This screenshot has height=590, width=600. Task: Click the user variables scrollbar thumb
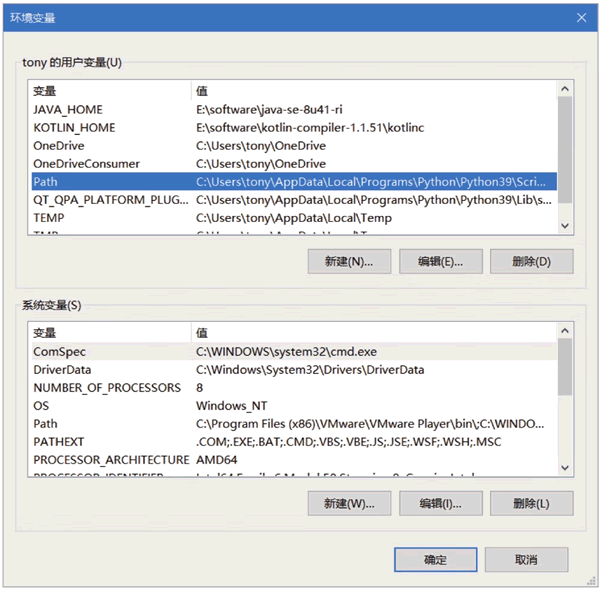565,150
